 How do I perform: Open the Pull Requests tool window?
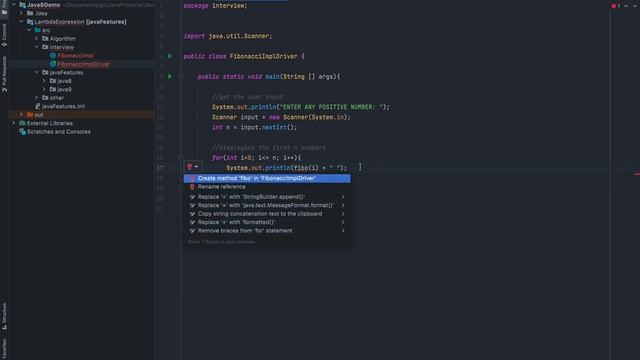4,74
